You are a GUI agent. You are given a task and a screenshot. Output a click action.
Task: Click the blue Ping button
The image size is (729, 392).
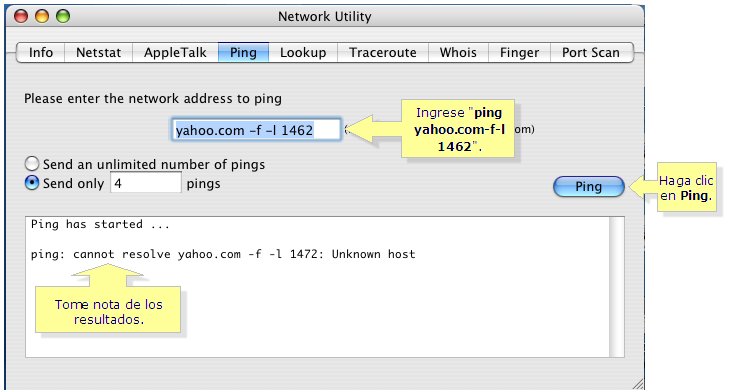(x=589, y=186)
